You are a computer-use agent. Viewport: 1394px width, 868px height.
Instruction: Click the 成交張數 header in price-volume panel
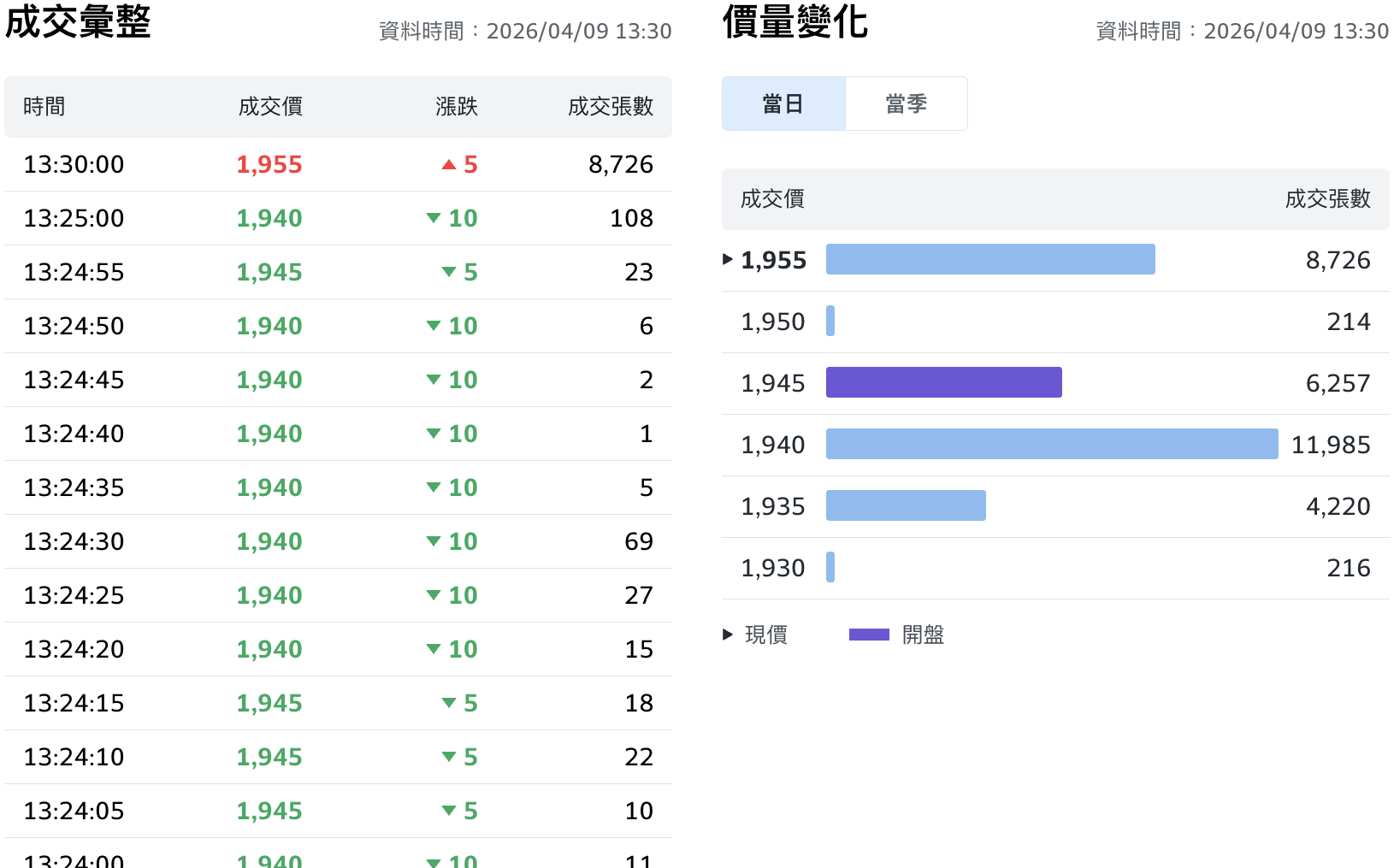pyautogui.click(x=1327, y=199)
